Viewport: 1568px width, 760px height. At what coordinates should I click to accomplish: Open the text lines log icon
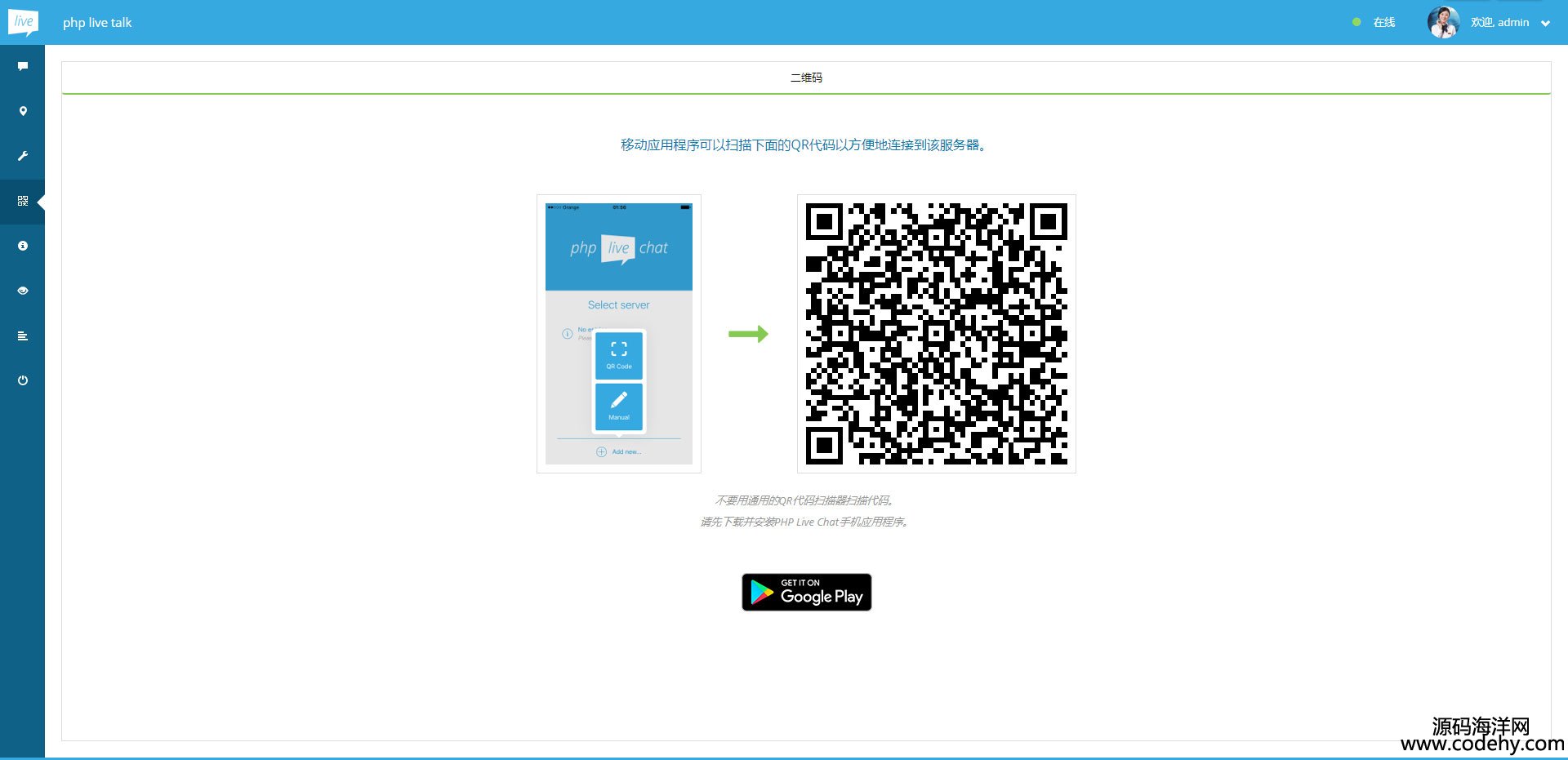coord(23,336)
